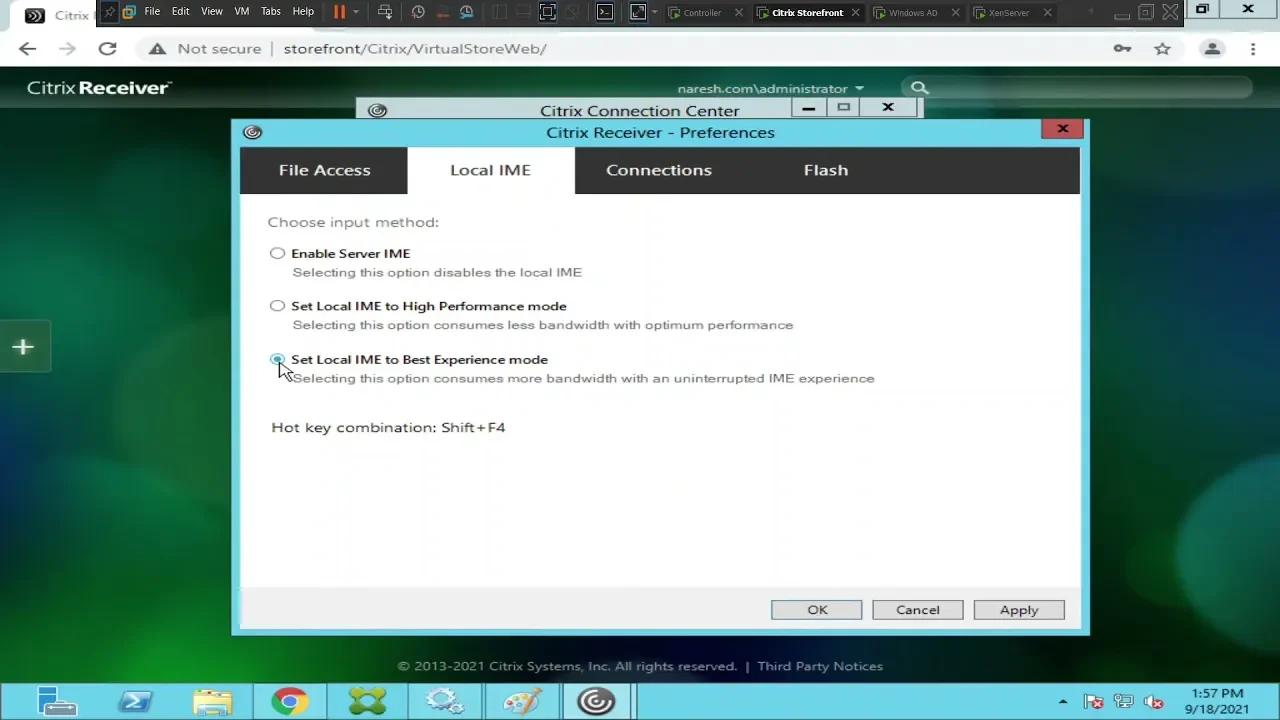Screen dimensions: 1280x720
Task: Open the naresh.com\administrator account dropdown
Action: 858,88
